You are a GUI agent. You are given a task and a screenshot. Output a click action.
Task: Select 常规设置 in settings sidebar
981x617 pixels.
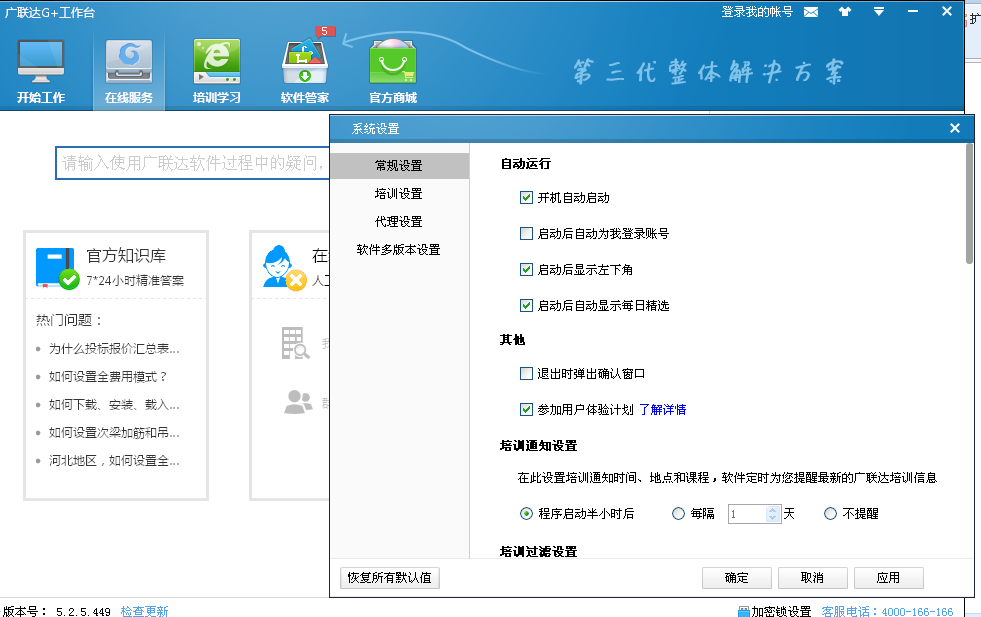(399, 166)
